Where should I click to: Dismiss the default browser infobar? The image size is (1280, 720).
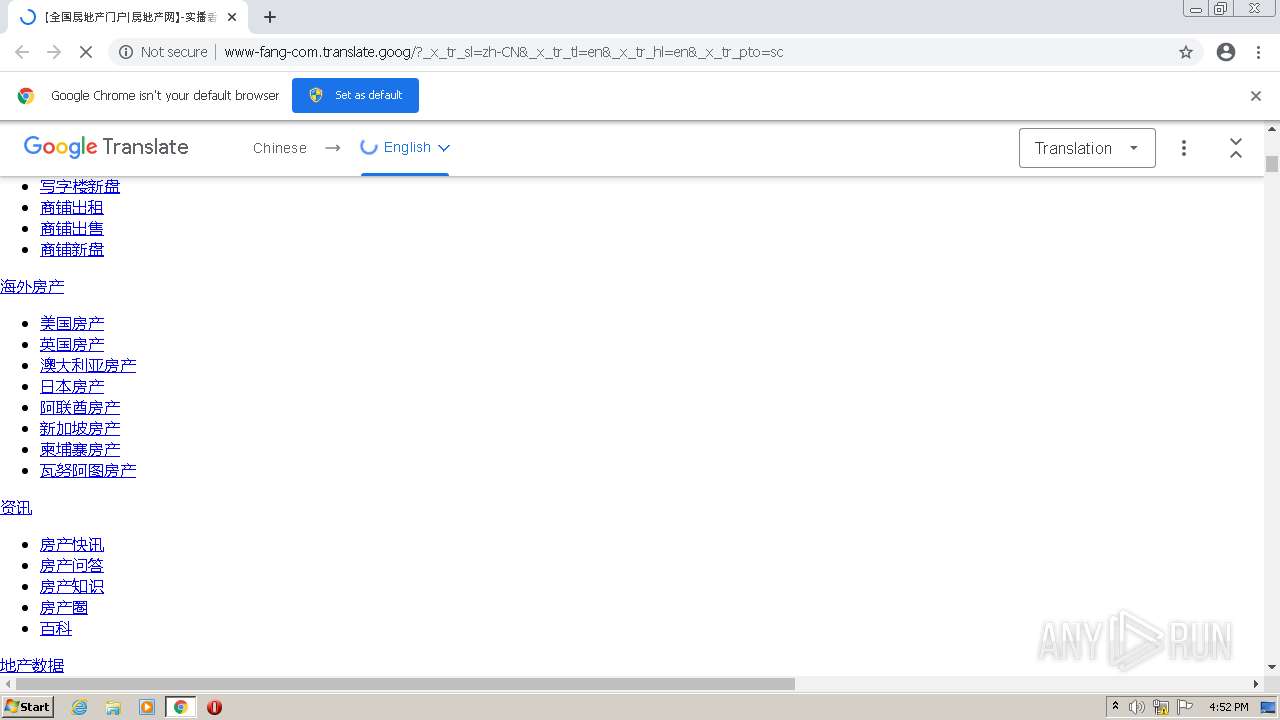click(x=1256, y=96)
